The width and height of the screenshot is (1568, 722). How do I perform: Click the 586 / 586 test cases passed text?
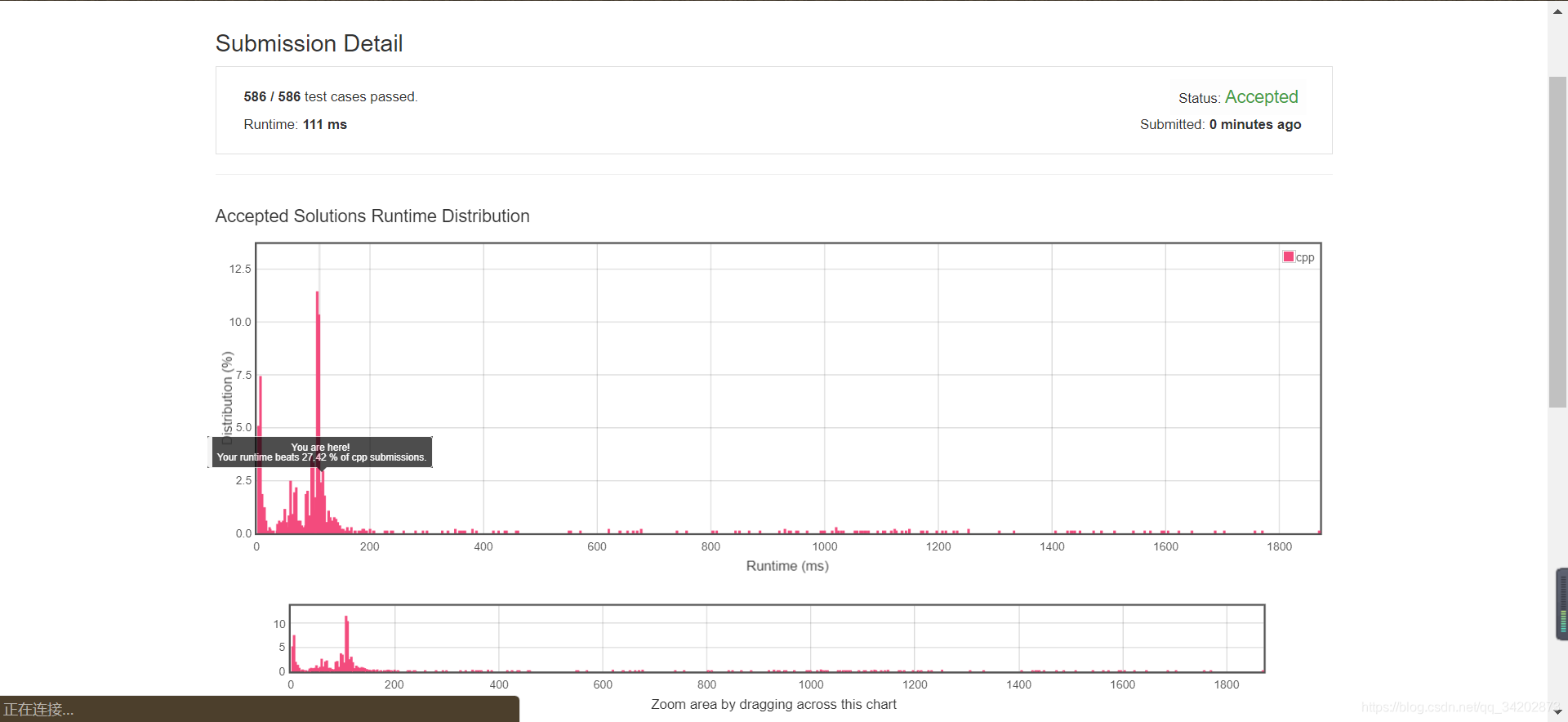pos(330,96)
